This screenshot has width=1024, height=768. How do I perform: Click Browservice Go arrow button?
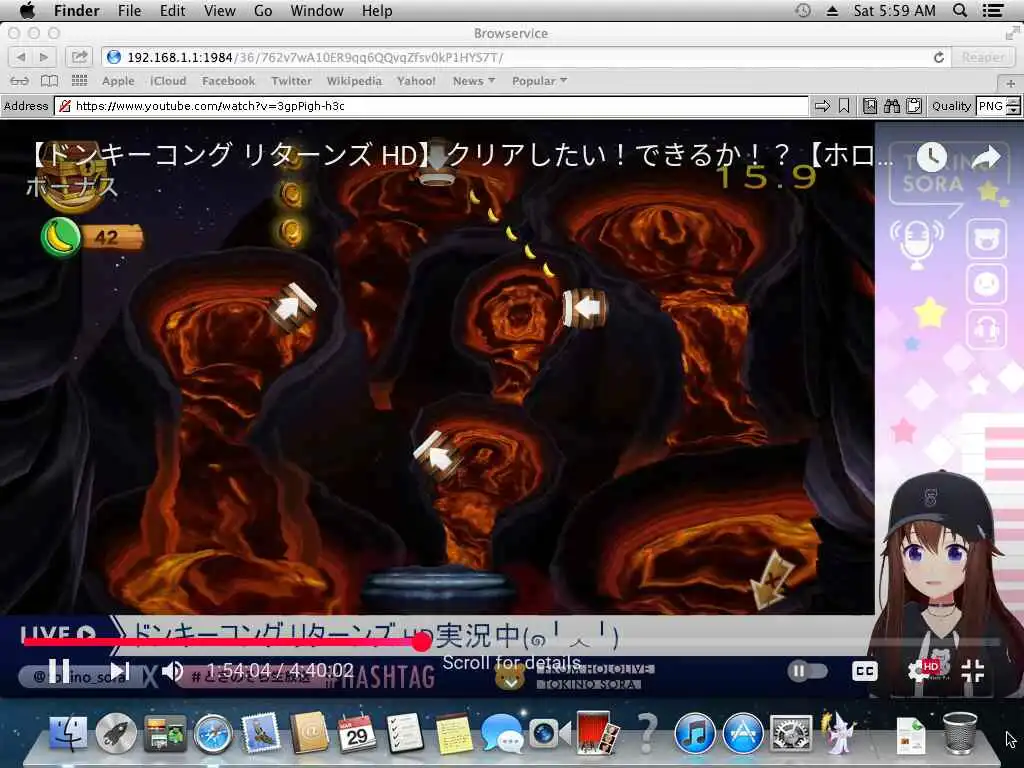pos(822,106)
